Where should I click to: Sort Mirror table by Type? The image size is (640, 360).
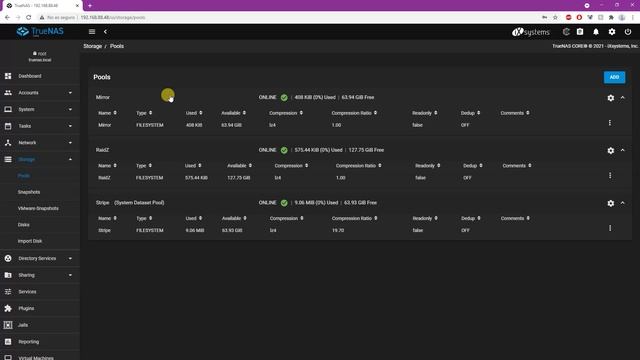pos(144,113)
